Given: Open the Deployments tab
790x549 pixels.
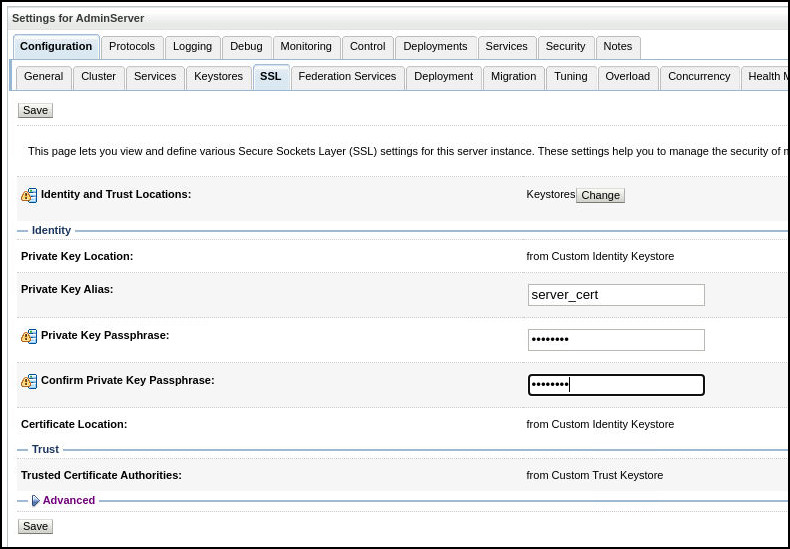Looking at the screenshot, I should tap(435, 46).
